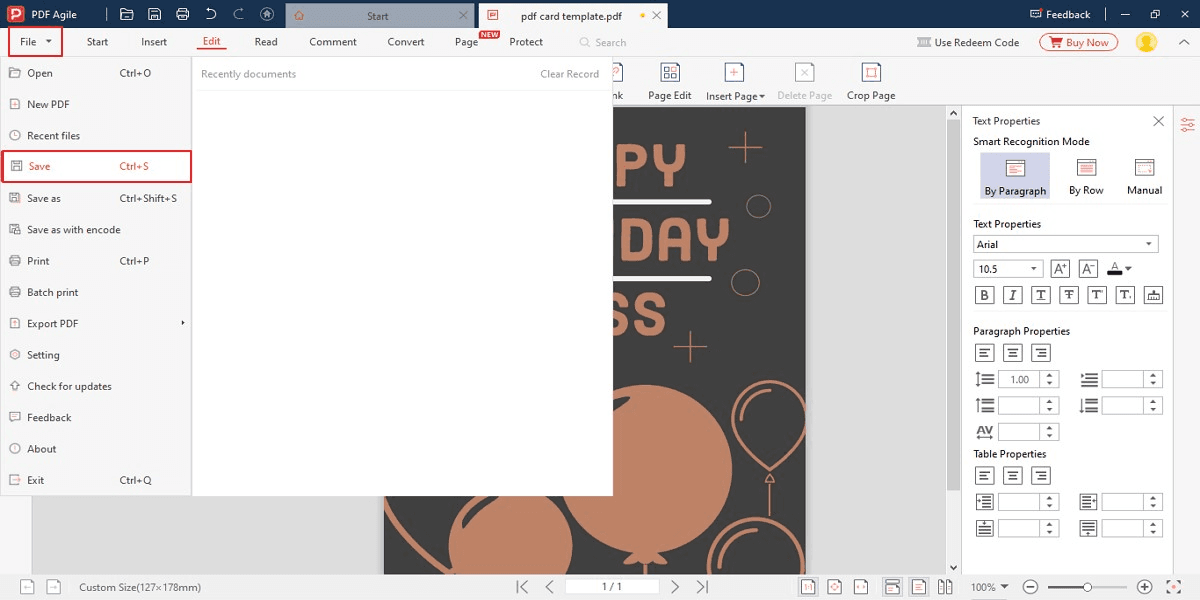
Task: Expand the Insert Page dropdown
Action: point(761,96)
